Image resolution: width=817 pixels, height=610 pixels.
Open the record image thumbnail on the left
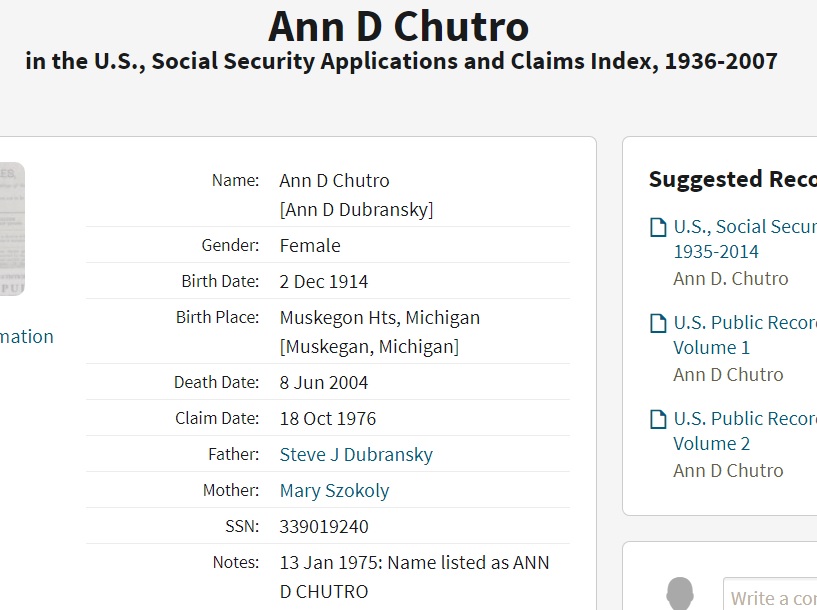(12, 229)
